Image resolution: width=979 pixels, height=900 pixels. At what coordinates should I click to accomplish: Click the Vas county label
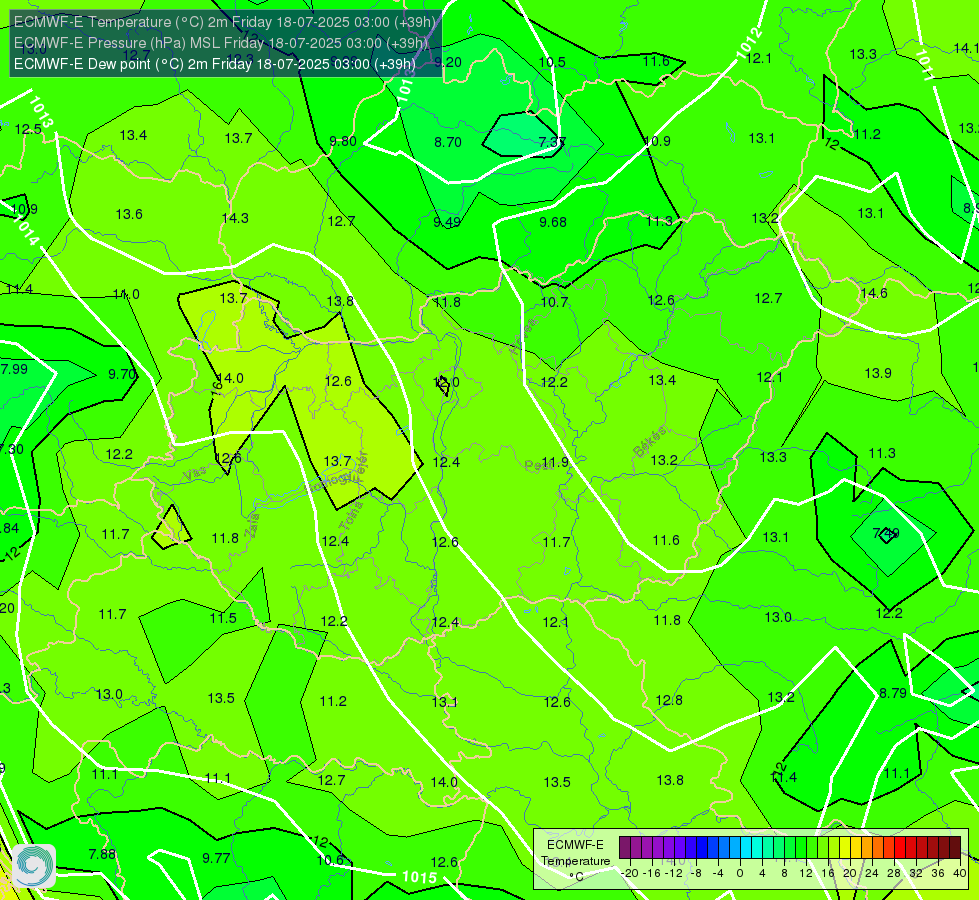[195, 475]
